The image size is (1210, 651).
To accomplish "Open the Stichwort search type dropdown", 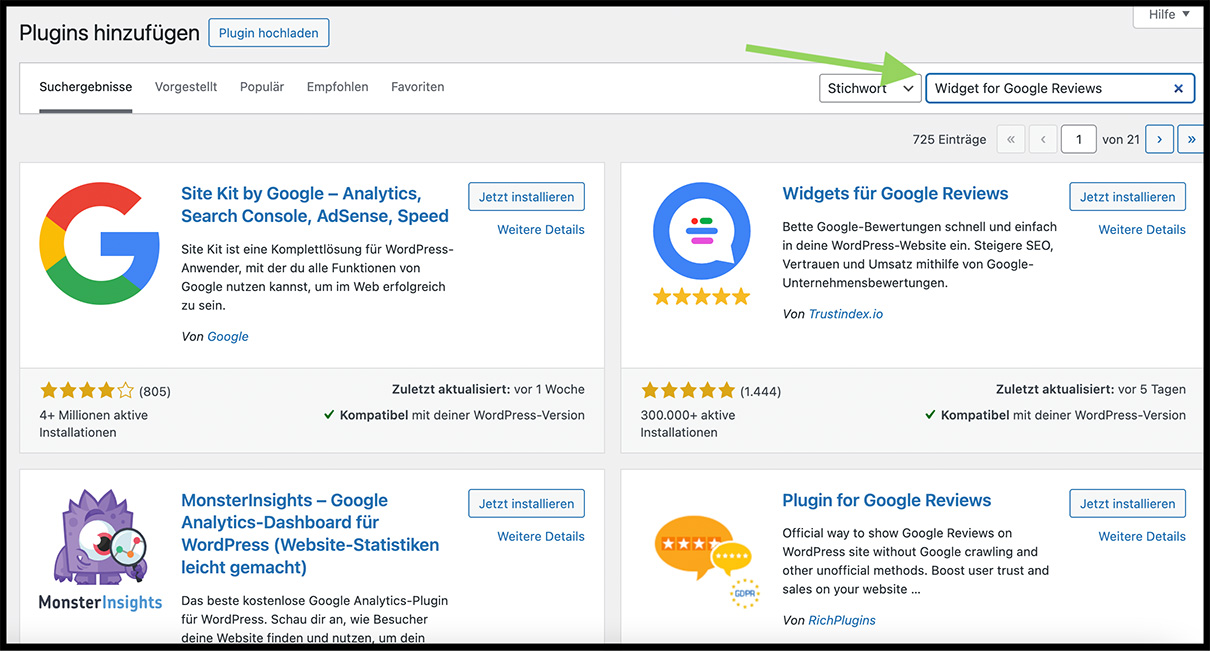I will (x=870, y=88).
